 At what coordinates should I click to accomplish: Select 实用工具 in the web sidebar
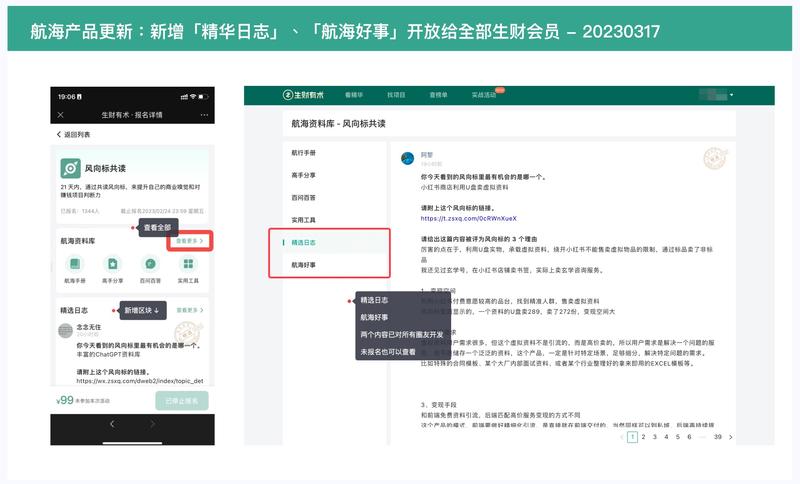(x=304, y=220)
